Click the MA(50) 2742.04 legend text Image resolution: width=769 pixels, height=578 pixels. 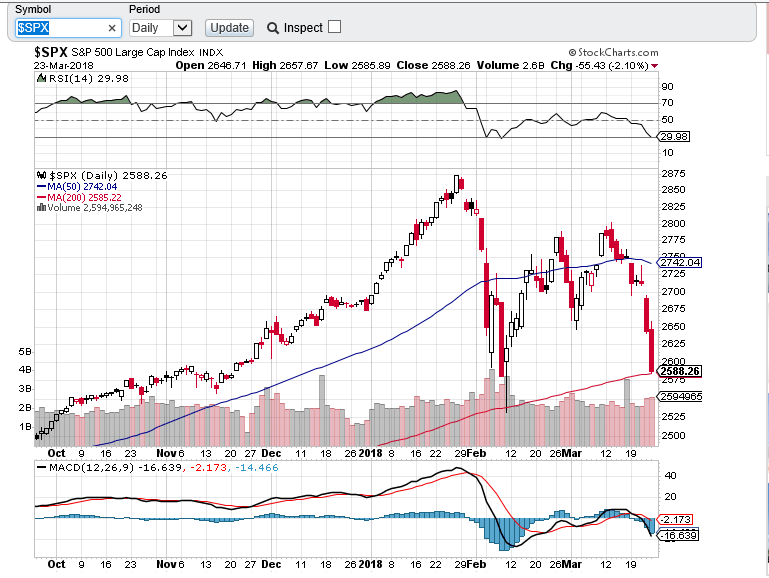tap(82, 187)
